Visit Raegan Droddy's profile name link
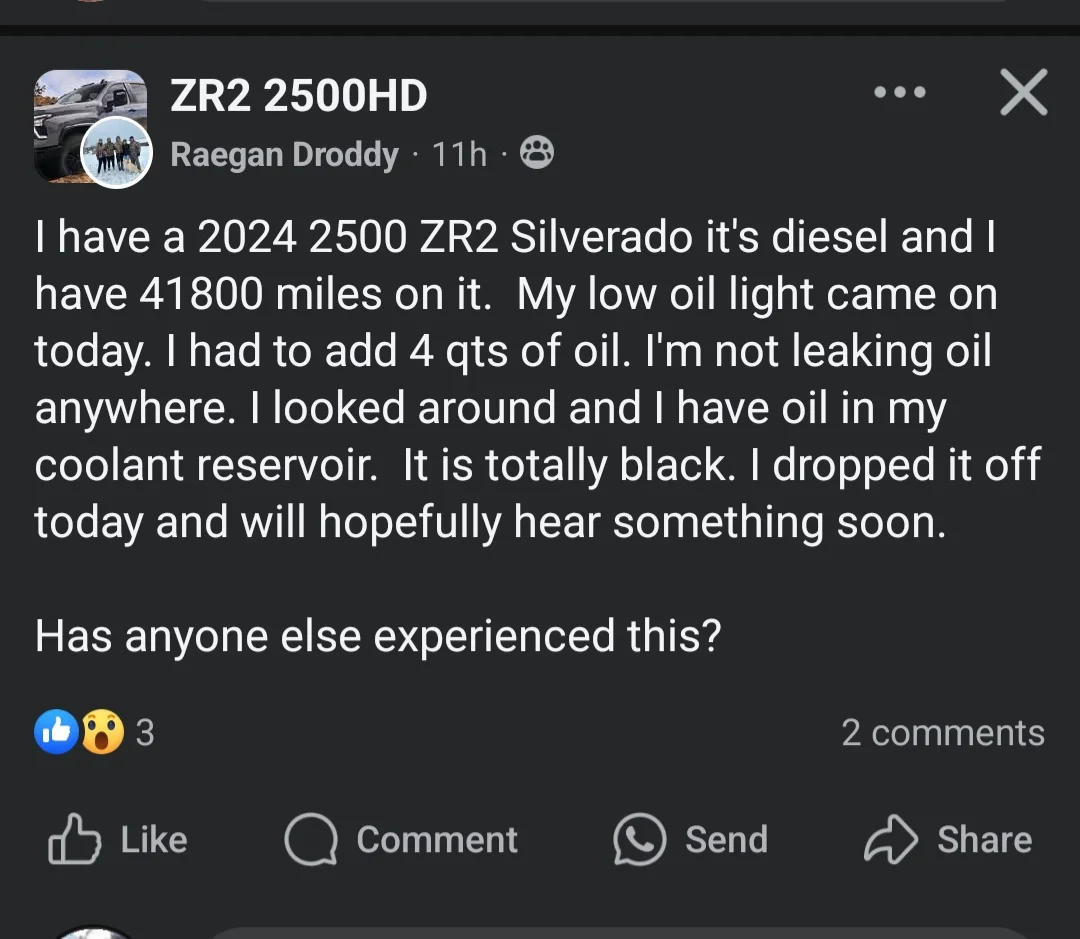Image resolution: width=1080 pixels, height=939 pixels. pyautogui.click(x=284, y=155)
